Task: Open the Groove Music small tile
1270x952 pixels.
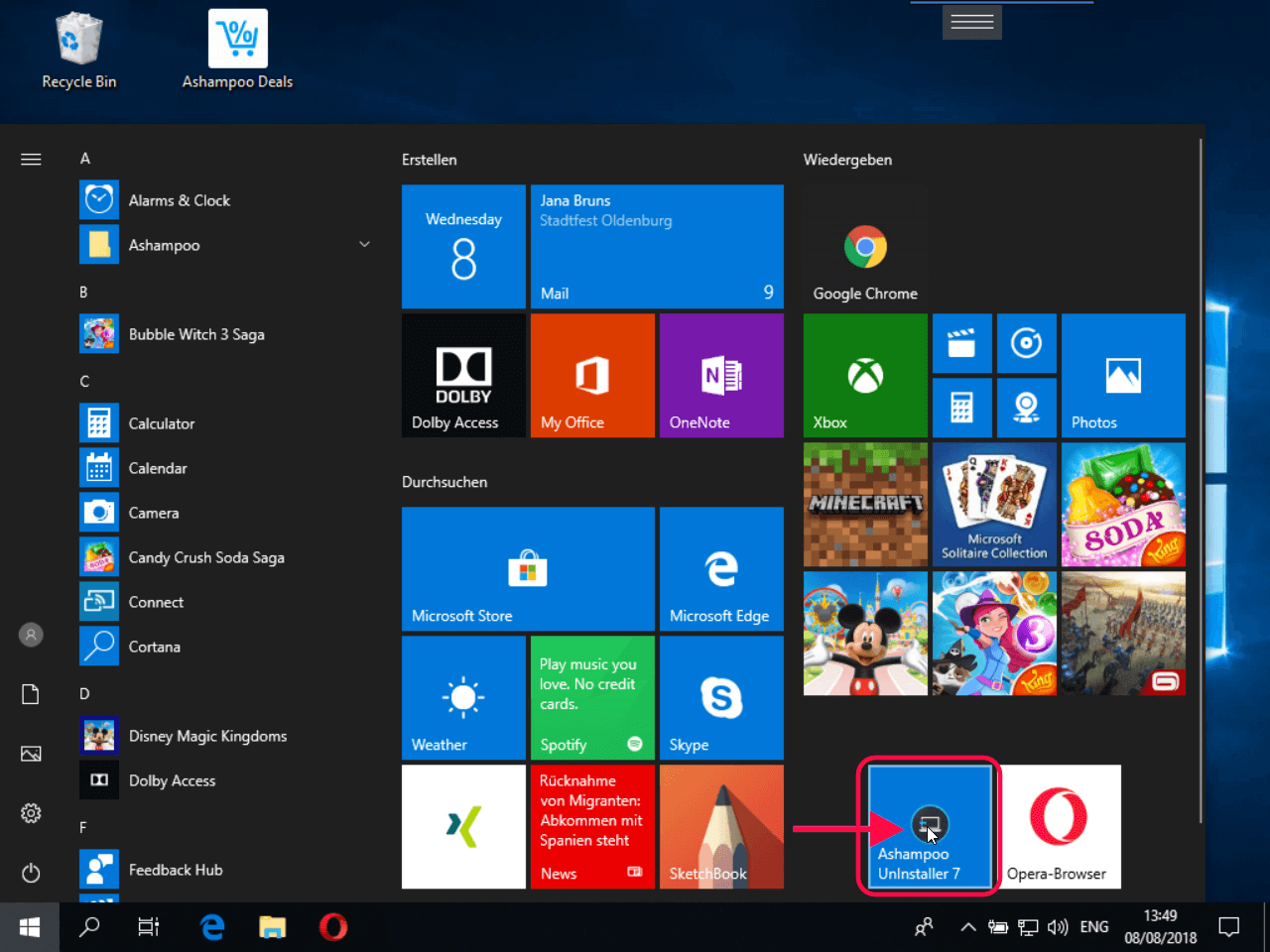Action: click(1026, 344)
